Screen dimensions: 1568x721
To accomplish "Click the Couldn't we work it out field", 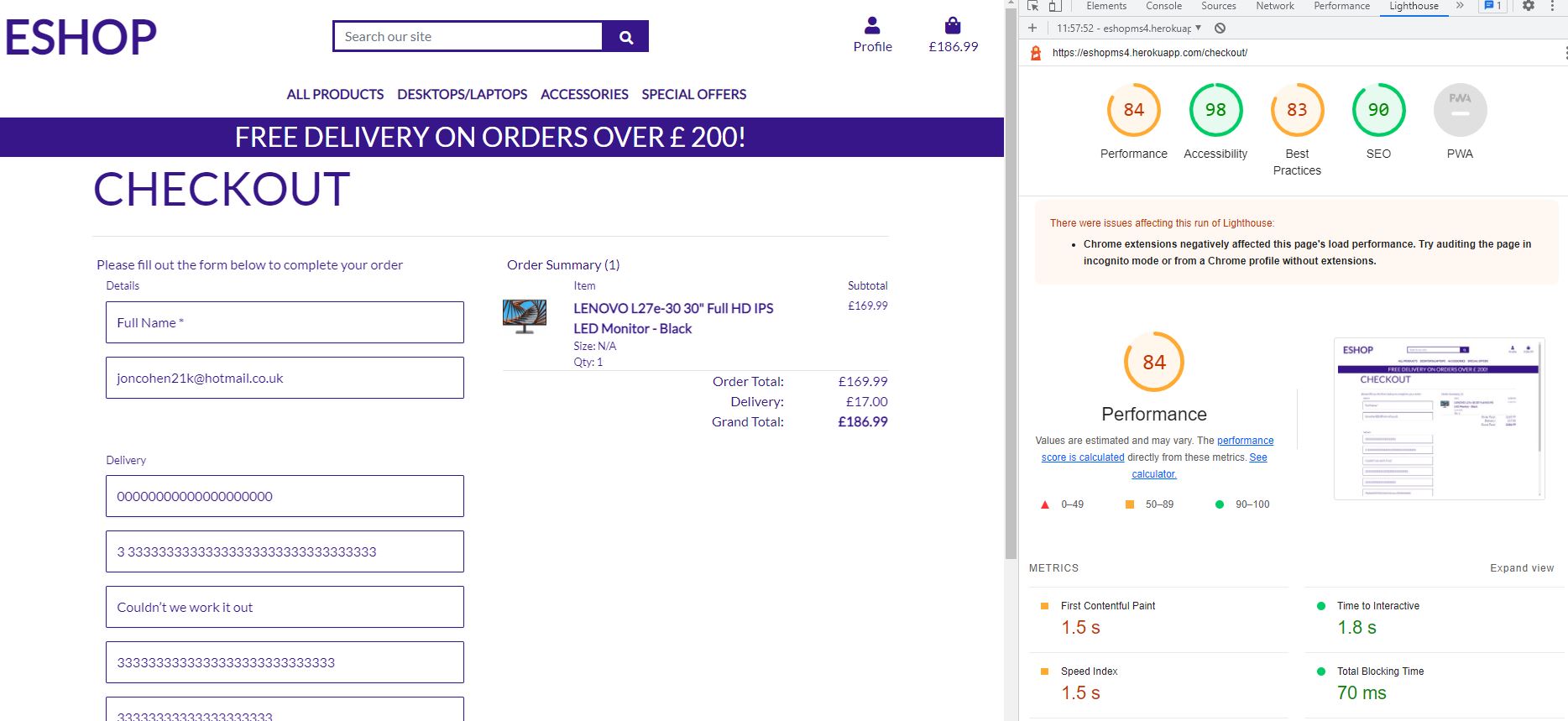I will [285, 607].
